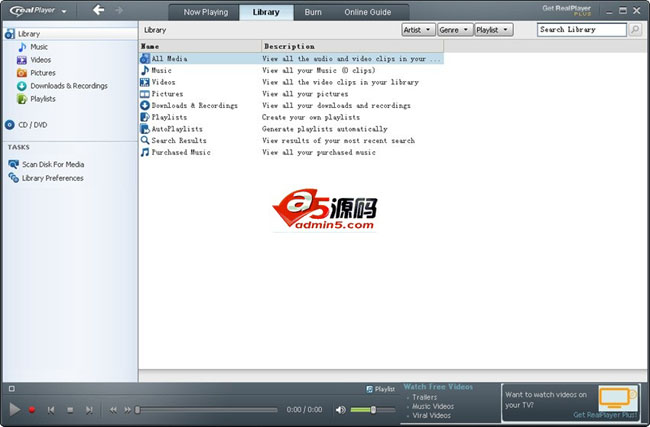Click 'Generate playlists automatically' description
The width and height of the screenshot is (650, 427).
[325, 129]
